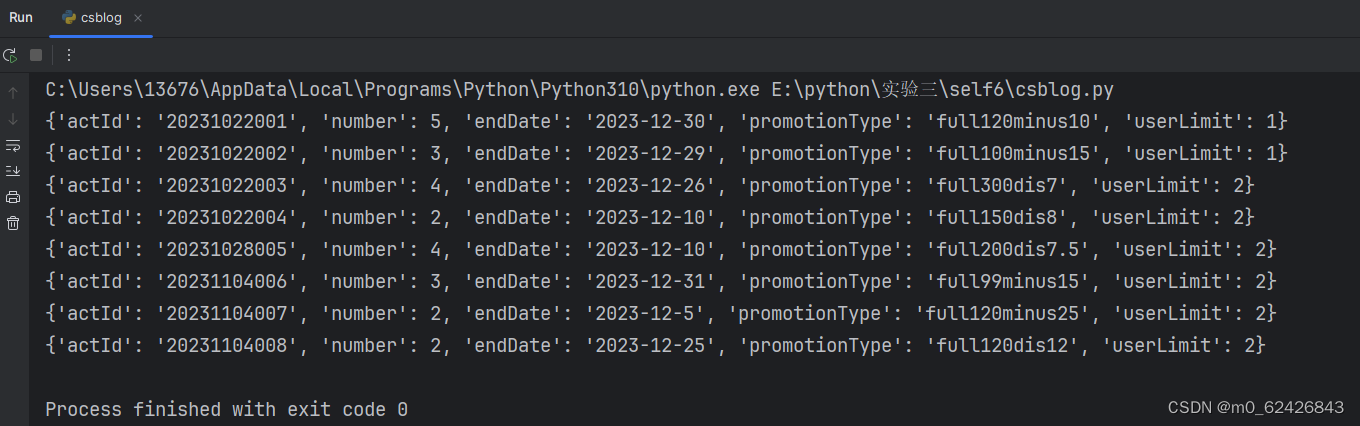Rerun the csblog script

click(10, 55)
